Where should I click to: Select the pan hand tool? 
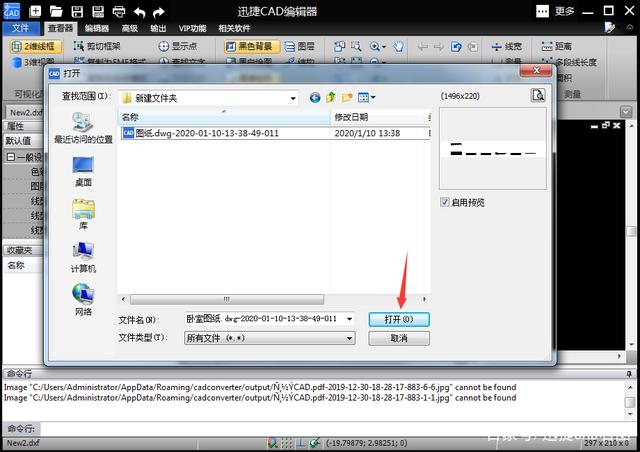pos(398,46)
